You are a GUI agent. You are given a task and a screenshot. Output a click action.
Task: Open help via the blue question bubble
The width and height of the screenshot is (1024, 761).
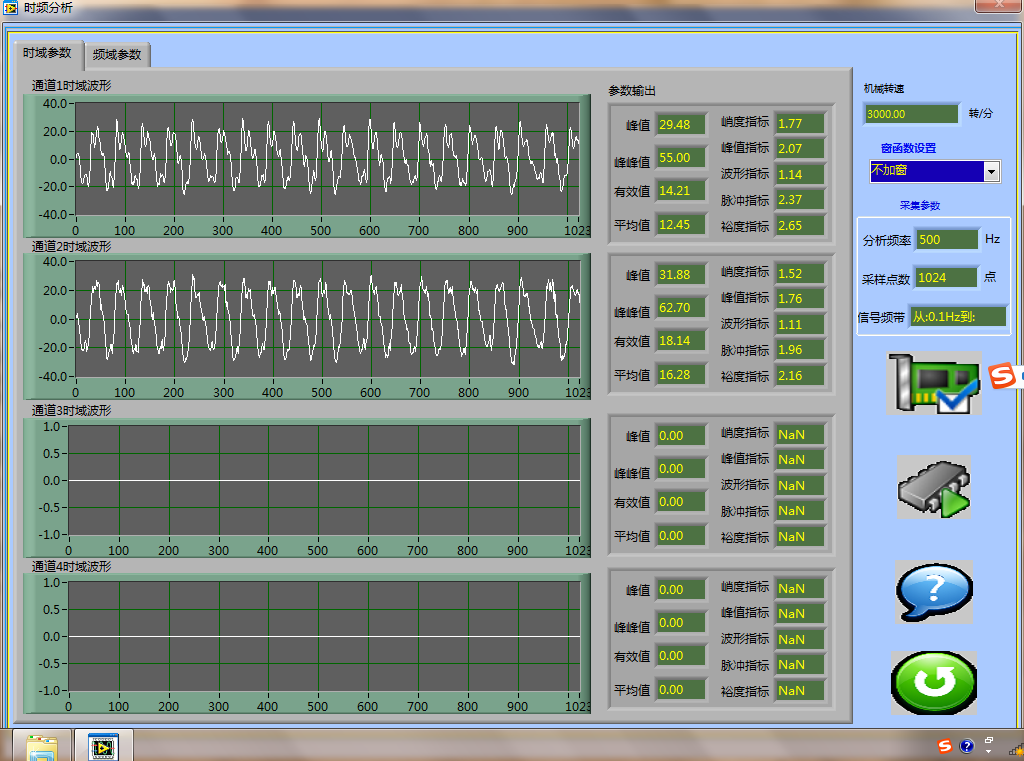click(x=934, y=592)
